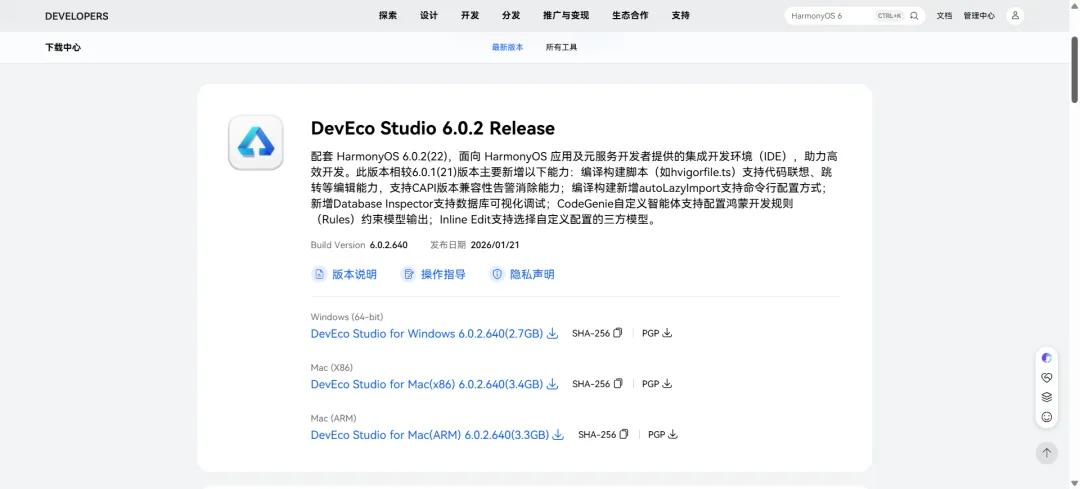Copy SHA-256 for the Windows package
This screenshot has height=489, width=1080.
[618, 333]
